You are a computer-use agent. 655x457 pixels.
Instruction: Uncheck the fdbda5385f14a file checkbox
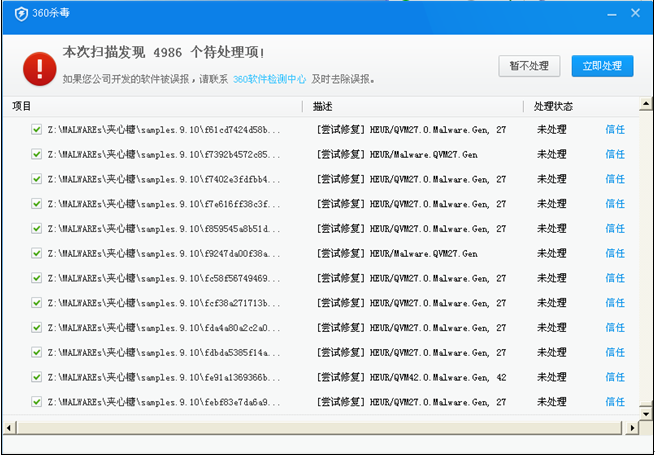click(36, 352)
